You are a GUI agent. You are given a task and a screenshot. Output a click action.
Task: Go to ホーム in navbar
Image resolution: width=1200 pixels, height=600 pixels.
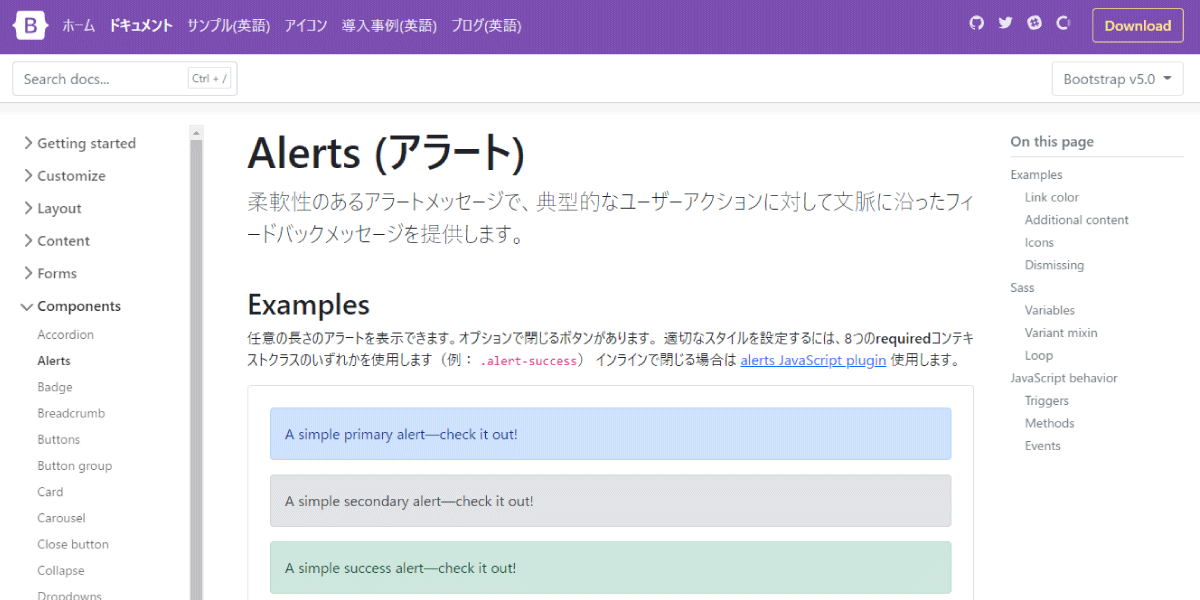(x=79, y=26)
